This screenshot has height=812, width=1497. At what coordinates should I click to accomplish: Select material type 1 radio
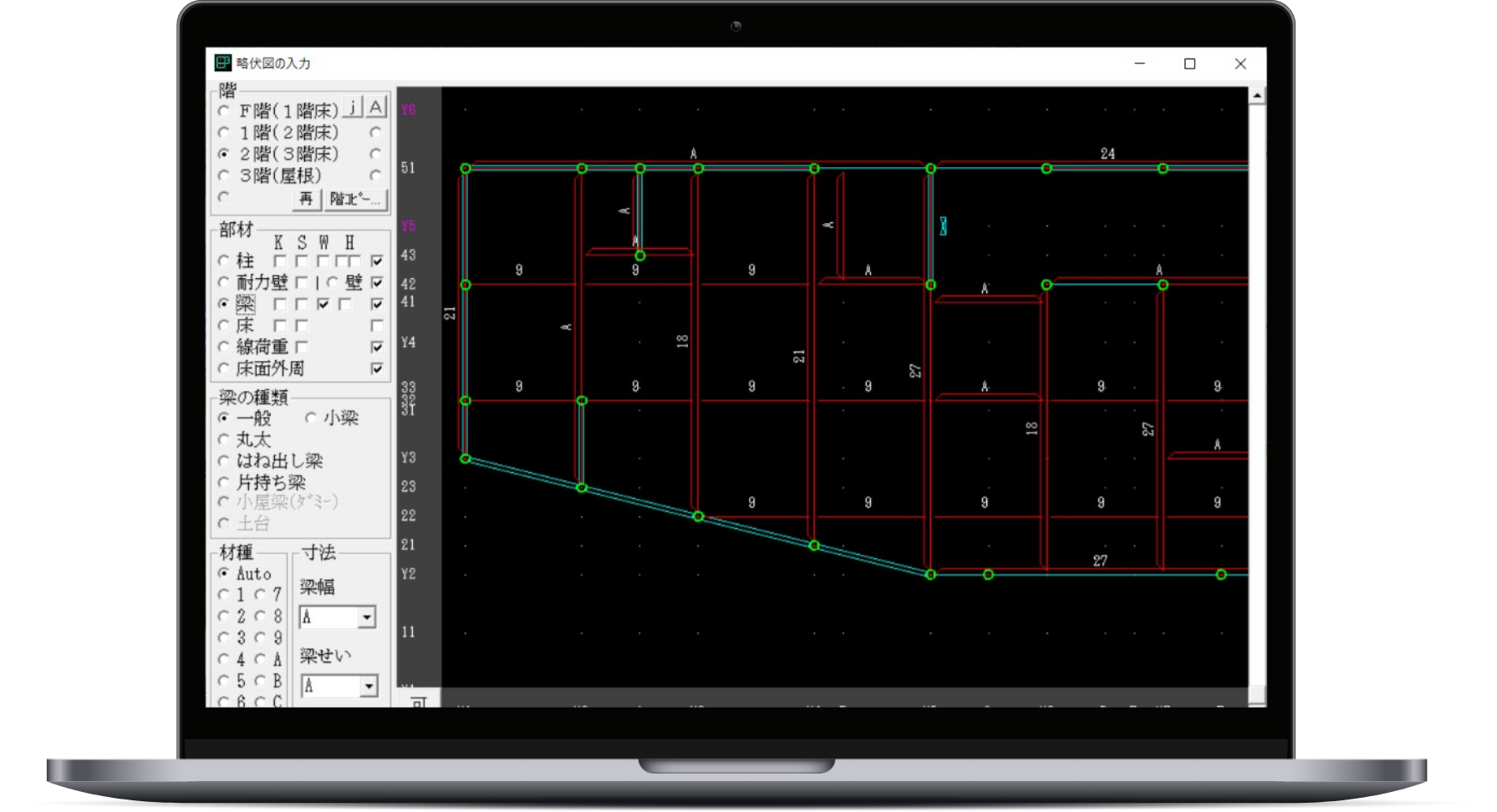pos(223,595)
